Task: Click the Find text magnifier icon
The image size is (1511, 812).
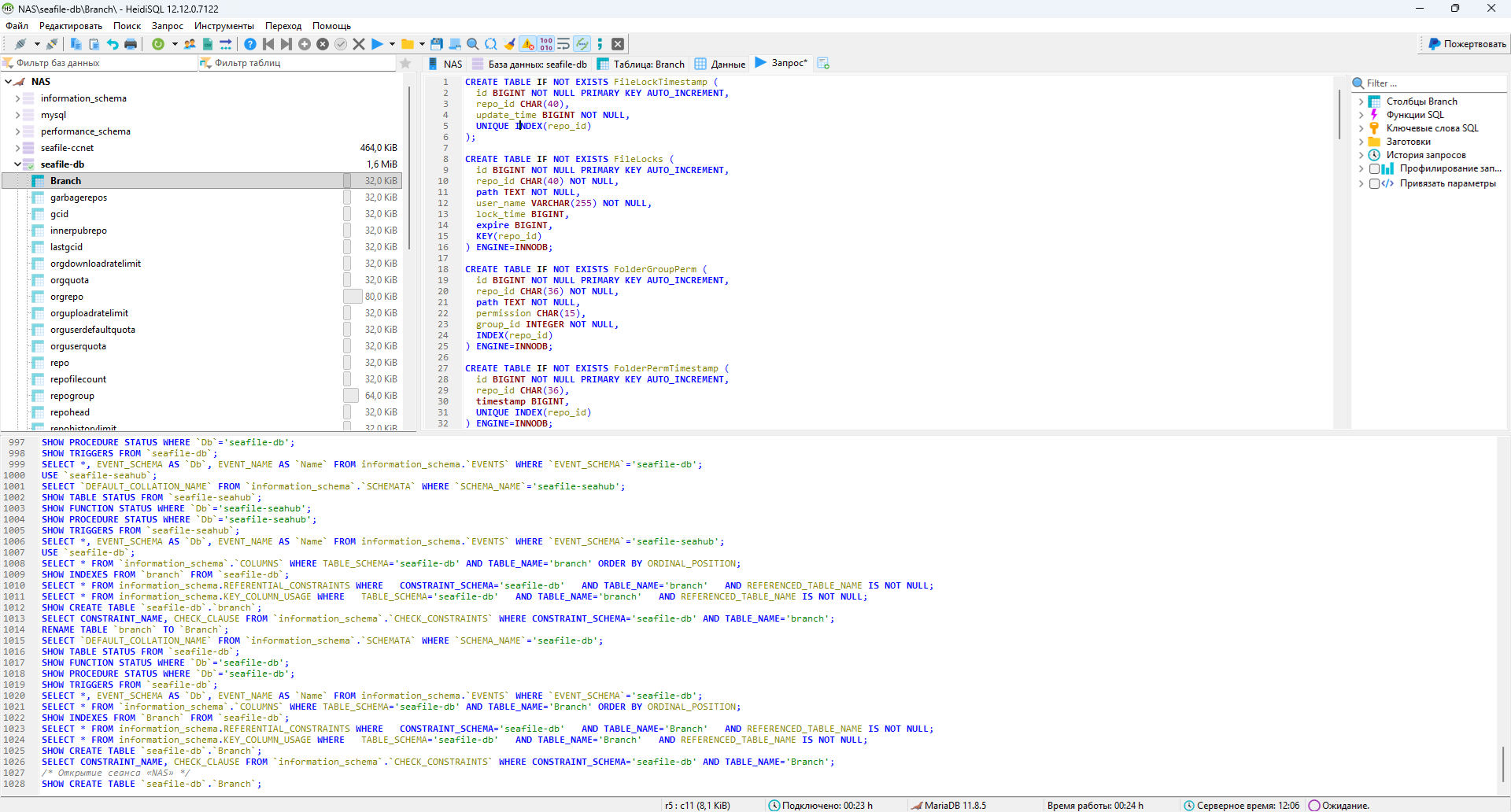Action: click(x=473, y=44)
